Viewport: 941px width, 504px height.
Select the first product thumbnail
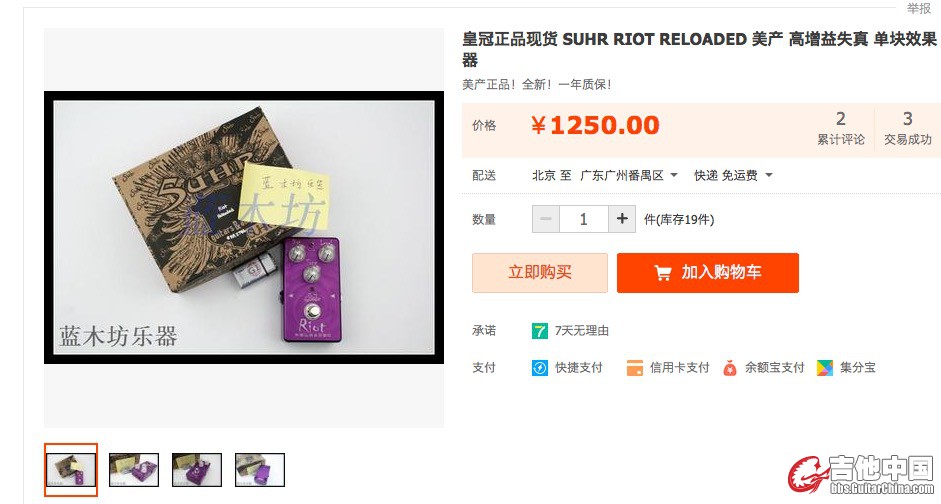71,470
